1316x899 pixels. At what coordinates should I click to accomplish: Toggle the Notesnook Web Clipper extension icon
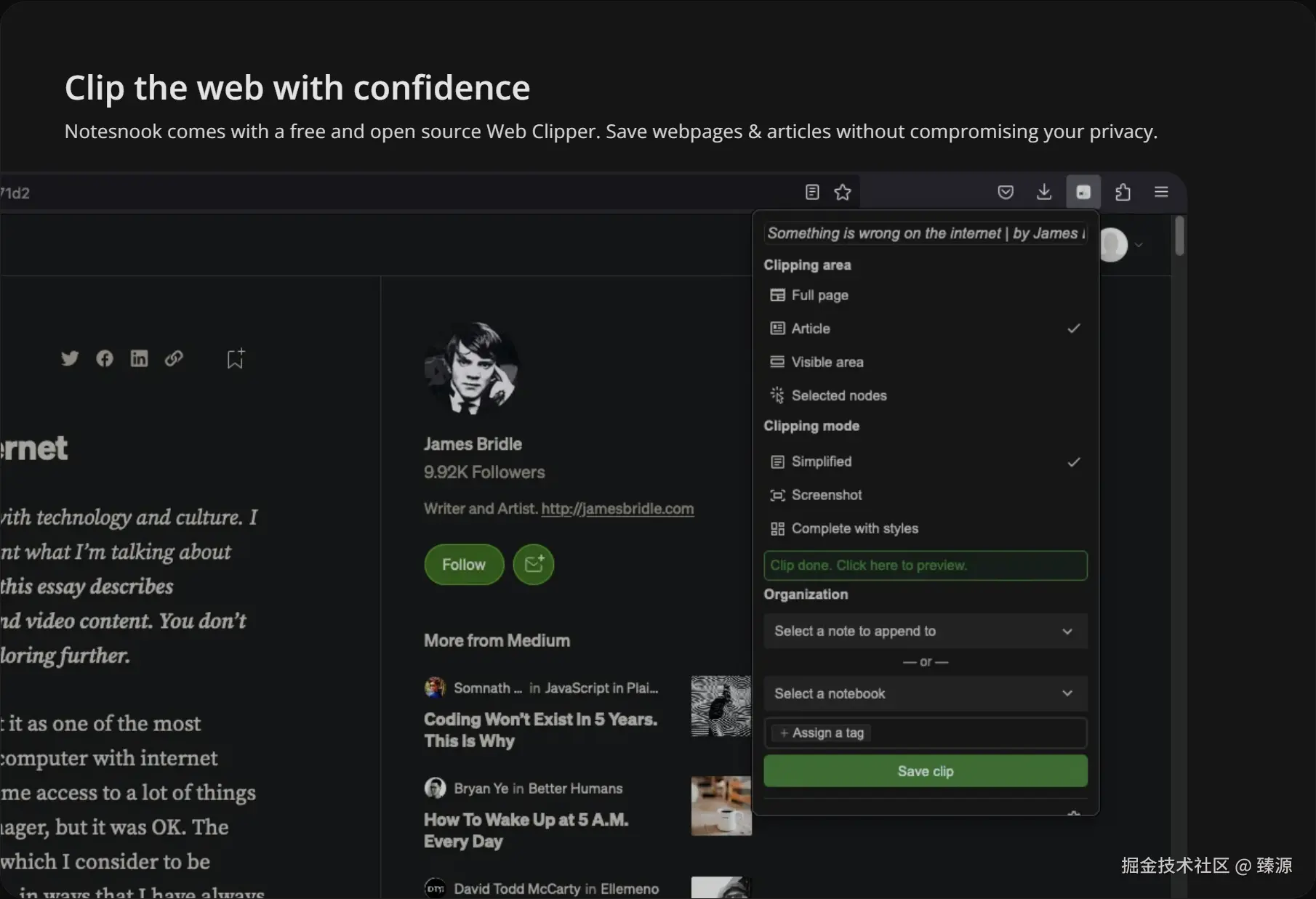(x=1083, y=192)
